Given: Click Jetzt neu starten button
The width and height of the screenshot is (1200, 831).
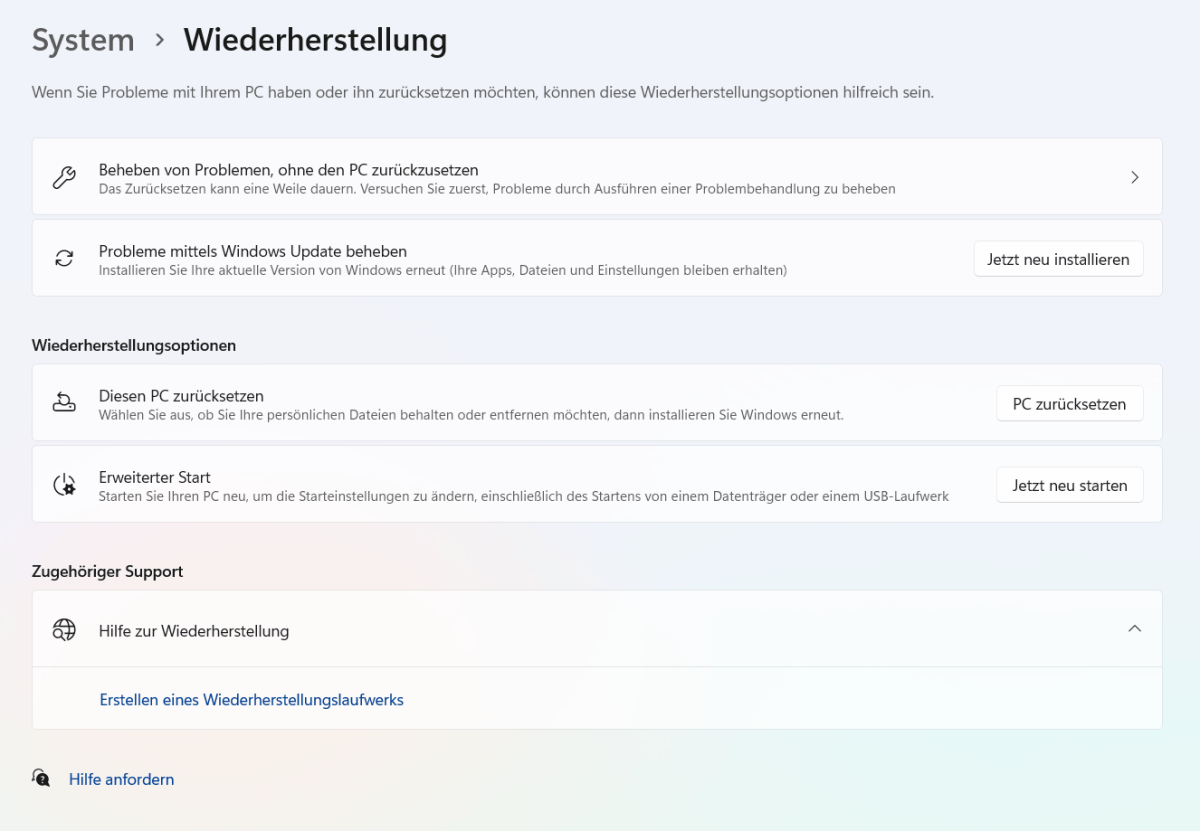Looking at the screenshot, I should (1069, 485).
